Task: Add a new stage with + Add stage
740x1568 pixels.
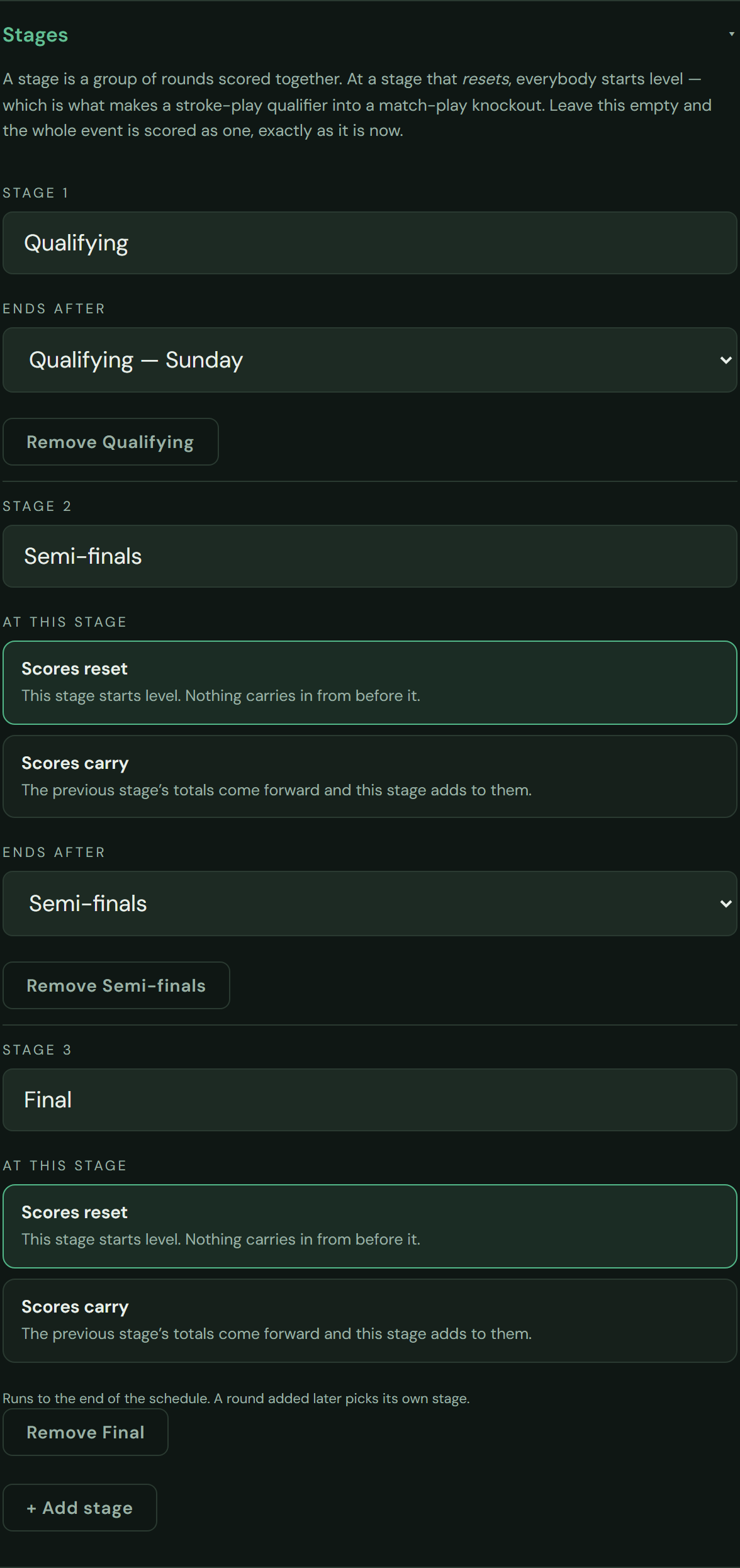Action: pyautogui.click(x=80, y=1508)
